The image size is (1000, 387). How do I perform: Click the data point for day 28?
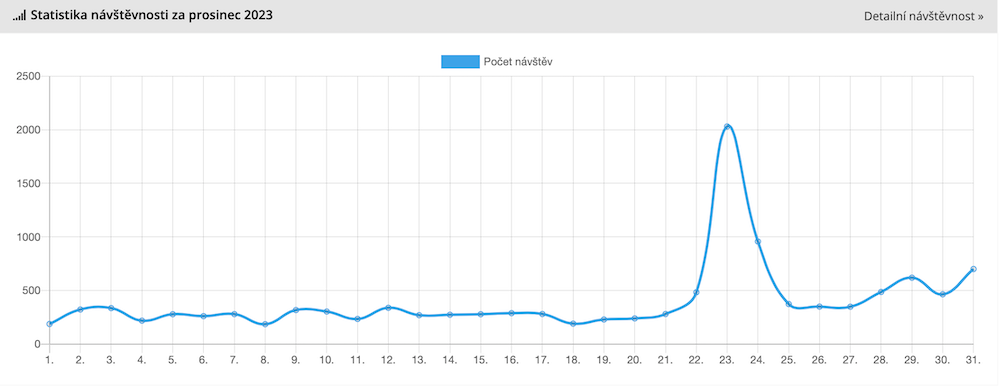click(x=881, y=292)
